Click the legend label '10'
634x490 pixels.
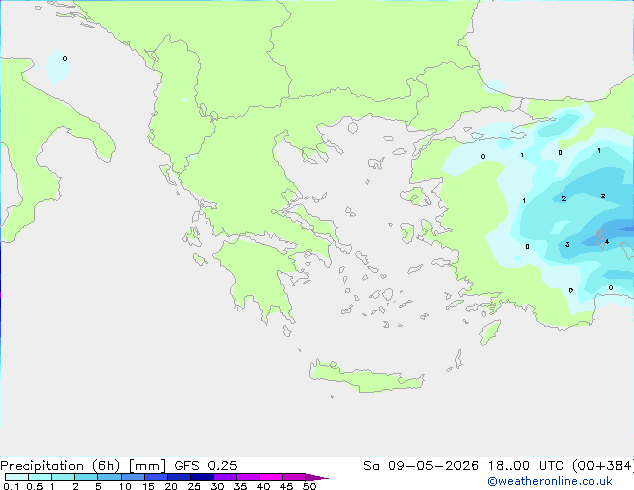[x=125, y=486]
